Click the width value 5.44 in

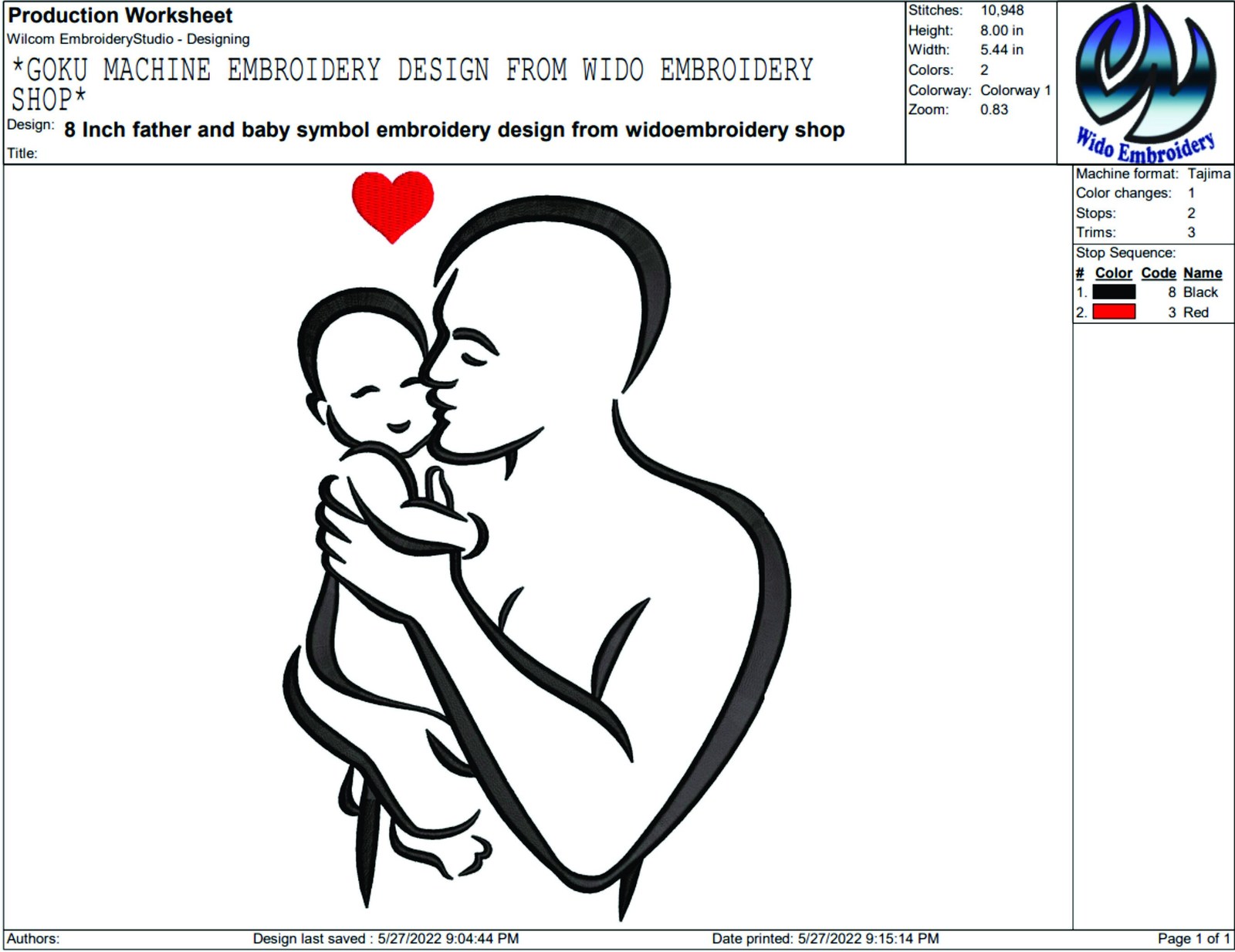(1002, 50)
